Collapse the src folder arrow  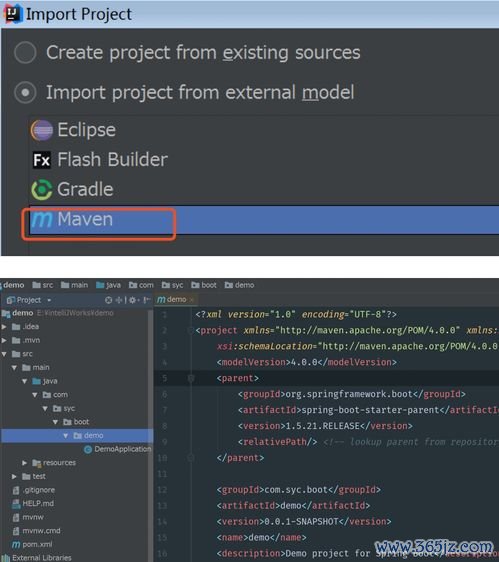4,354
